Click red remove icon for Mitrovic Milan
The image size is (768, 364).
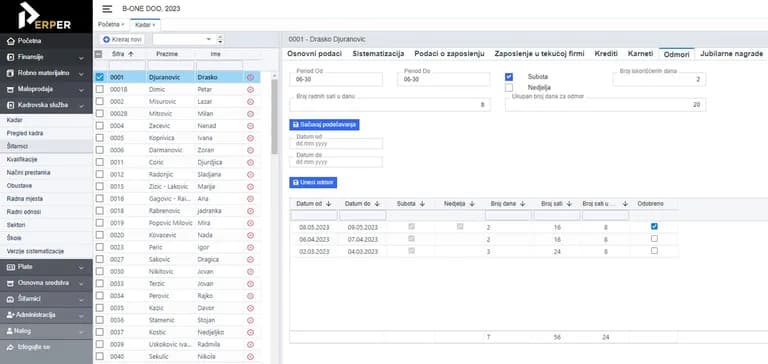click(250, 114)
